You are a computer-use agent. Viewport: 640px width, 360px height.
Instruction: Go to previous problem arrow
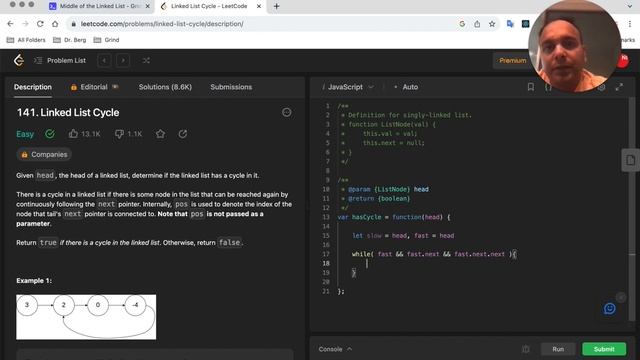click(104, 60)
